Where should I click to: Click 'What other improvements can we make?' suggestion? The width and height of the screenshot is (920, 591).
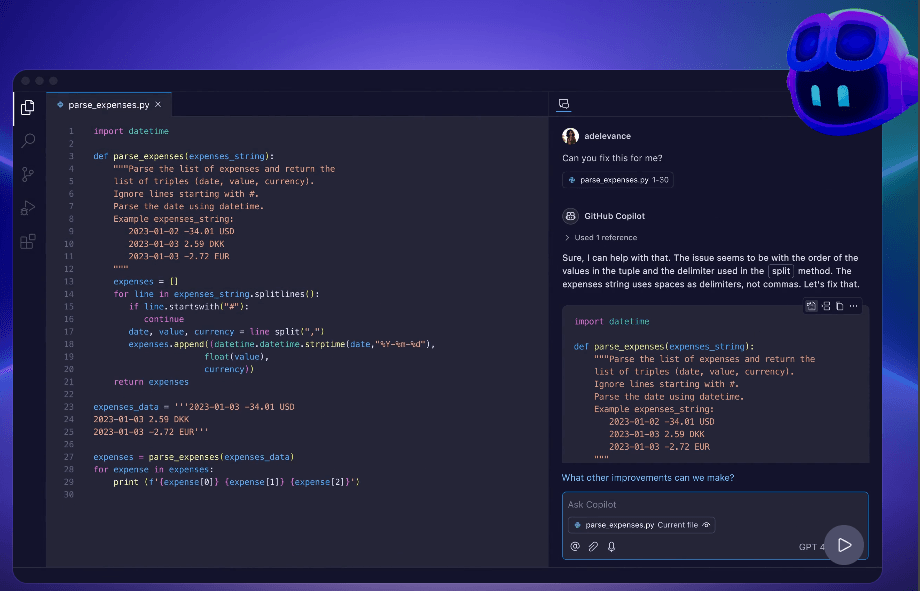click(x=648, y=478)
